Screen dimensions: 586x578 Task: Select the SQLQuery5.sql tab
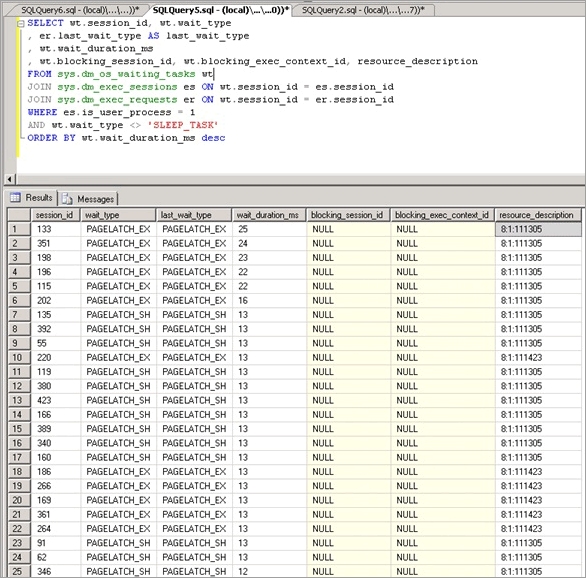point(220,10)
